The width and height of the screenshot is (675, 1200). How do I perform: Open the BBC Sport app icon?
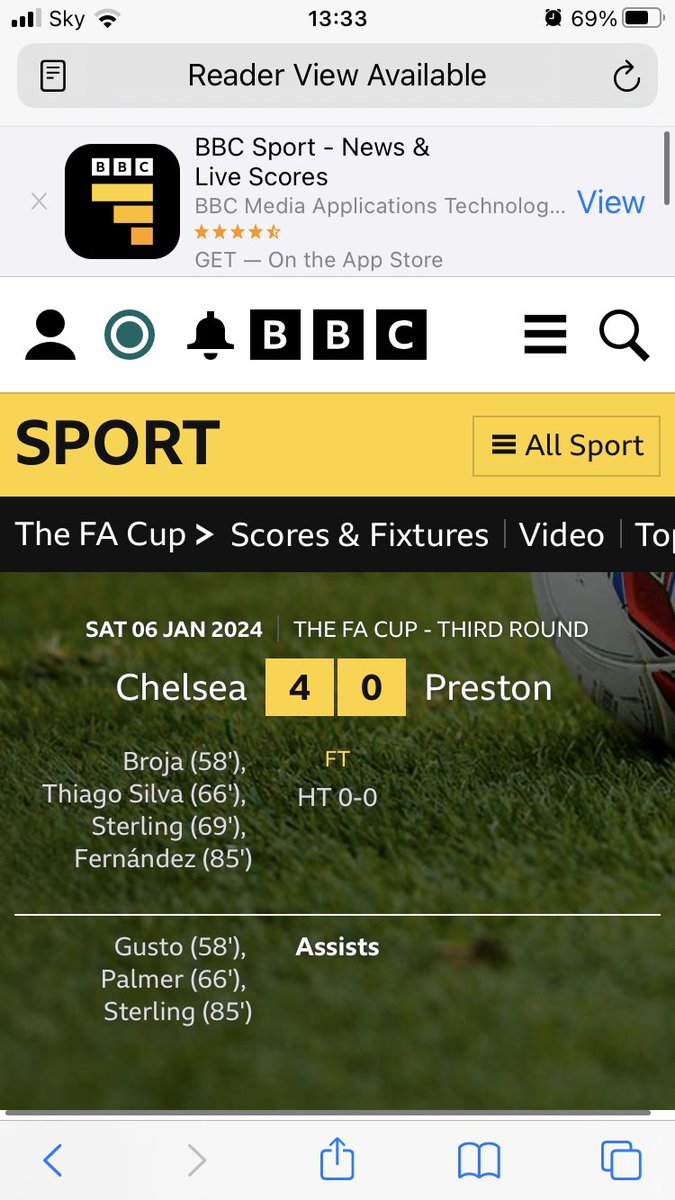(122, 201)
